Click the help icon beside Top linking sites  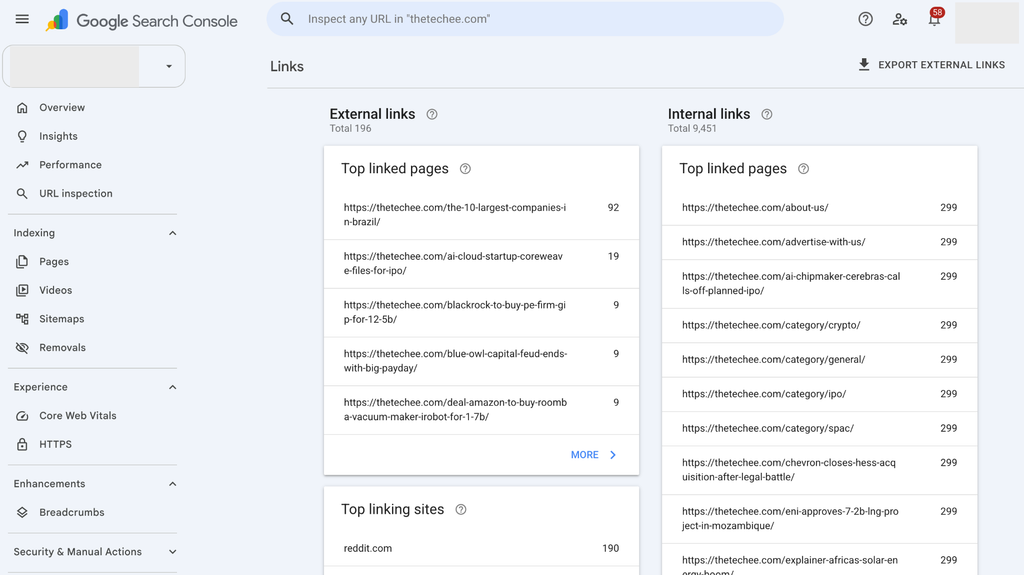460,510
